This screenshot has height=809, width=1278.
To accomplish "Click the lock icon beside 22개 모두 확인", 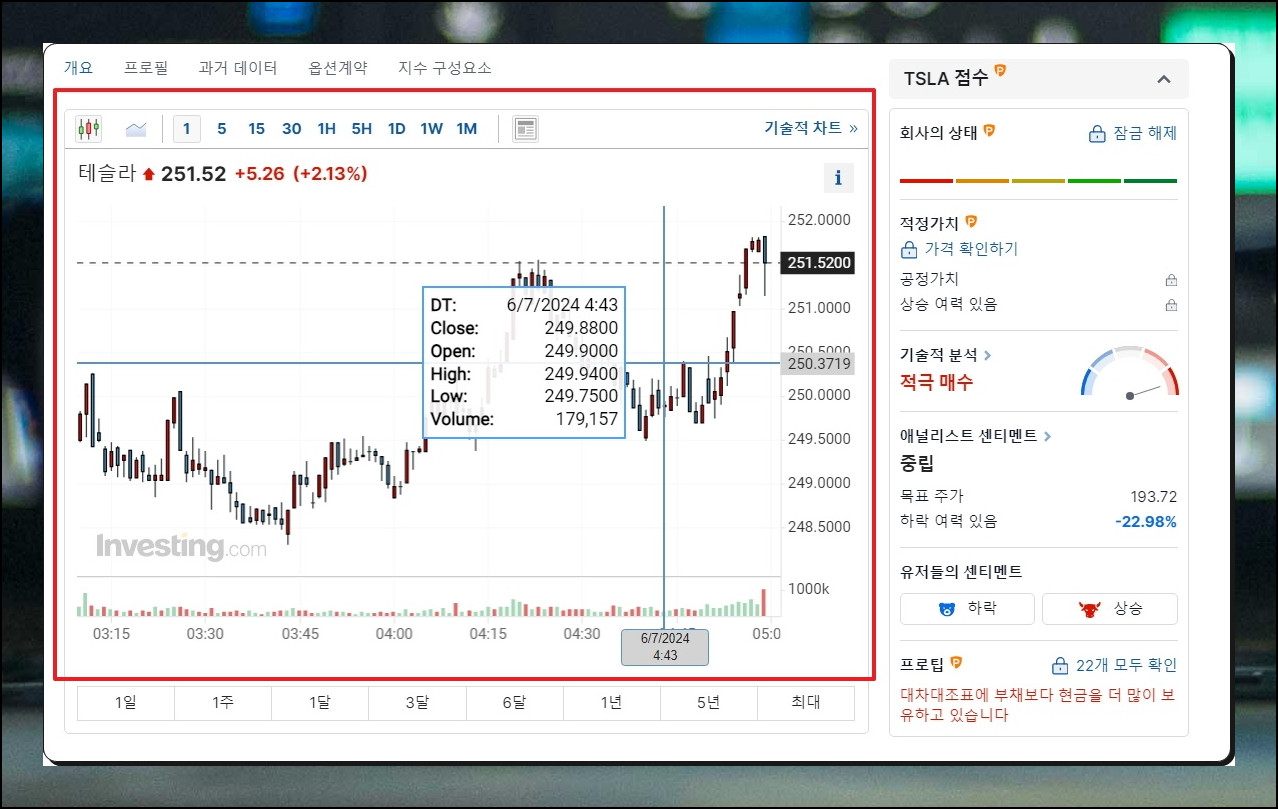I will (x=1060, y=666).
